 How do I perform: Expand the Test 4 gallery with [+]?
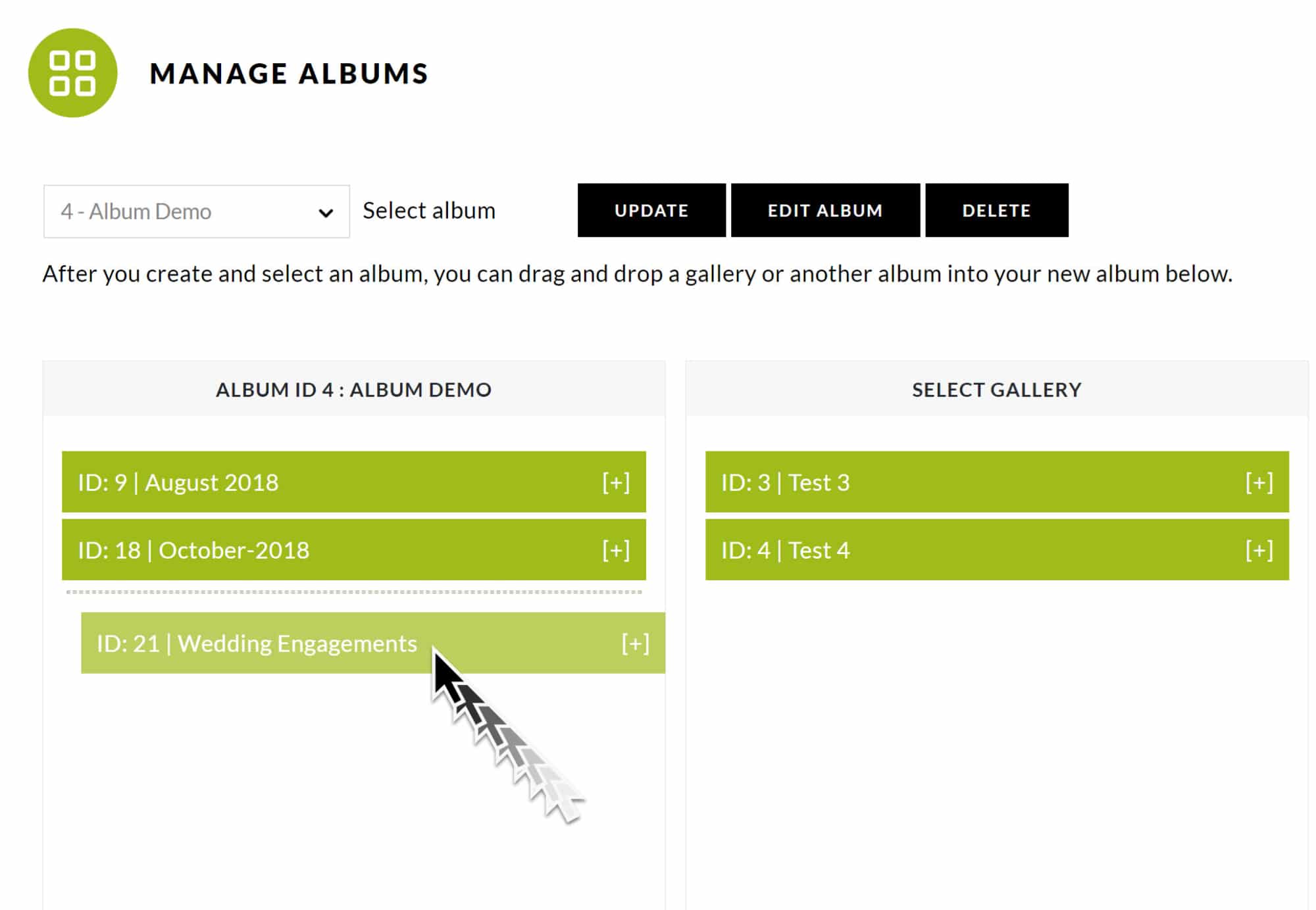pyautogui.click(x=1259, y=550)
